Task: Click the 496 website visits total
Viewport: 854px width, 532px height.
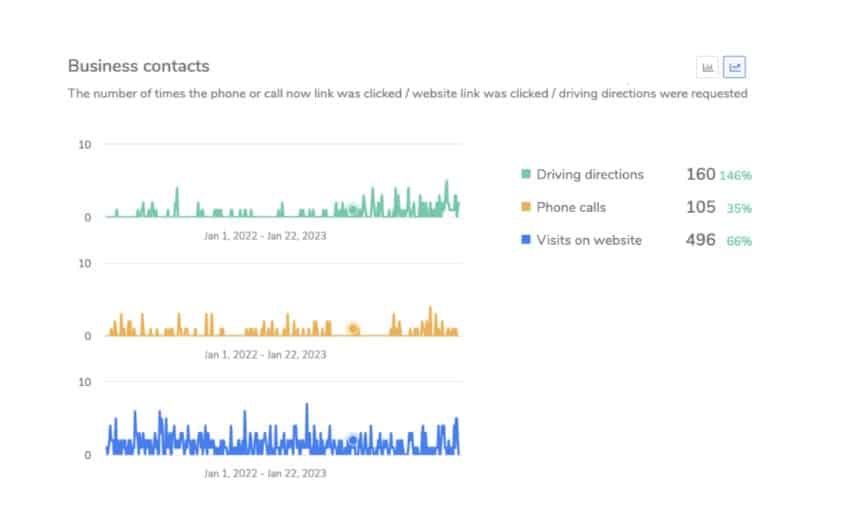Action: (x=700, y=240)
